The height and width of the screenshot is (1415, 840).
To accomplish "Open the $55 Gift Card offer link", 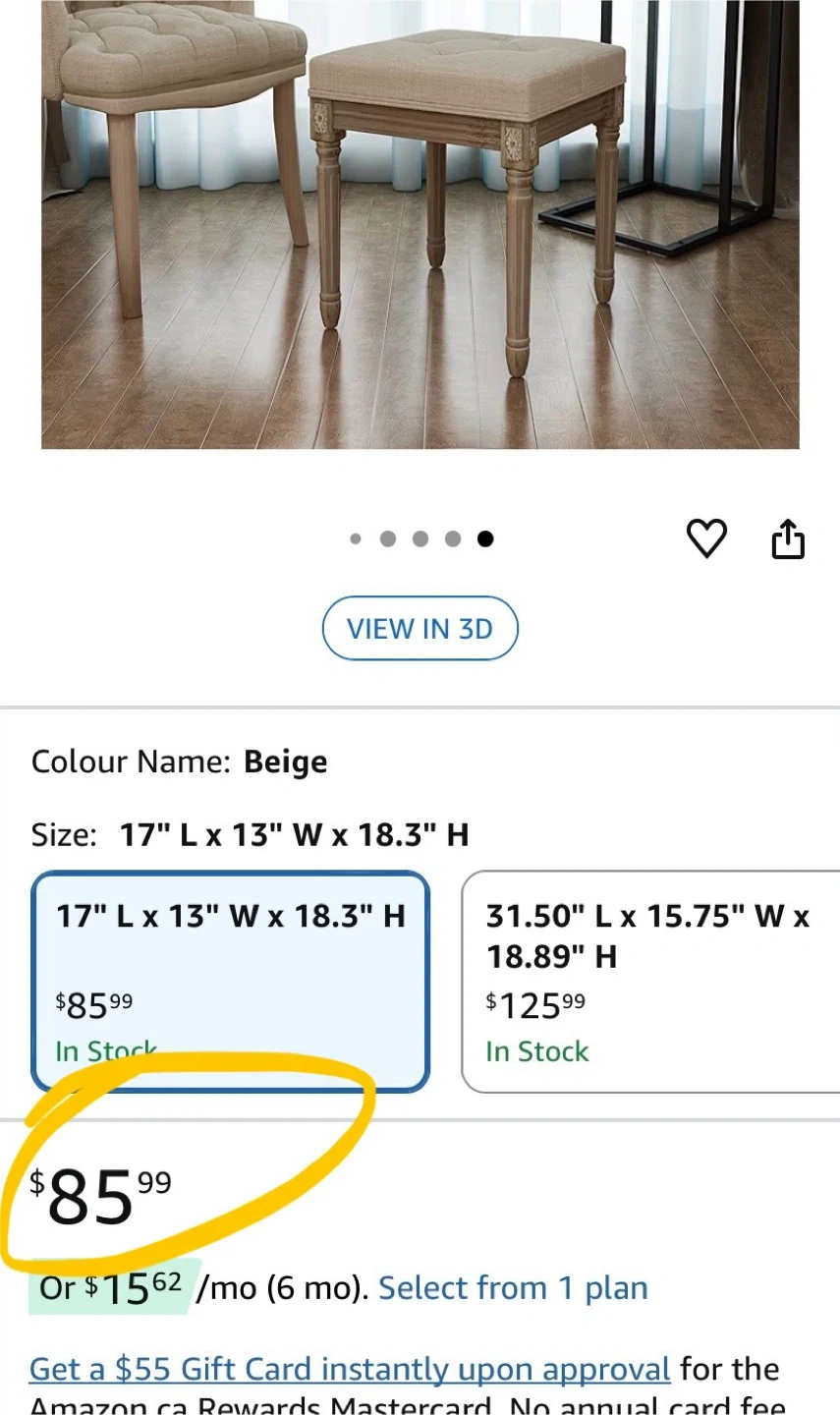I will tap(350, 1369).
